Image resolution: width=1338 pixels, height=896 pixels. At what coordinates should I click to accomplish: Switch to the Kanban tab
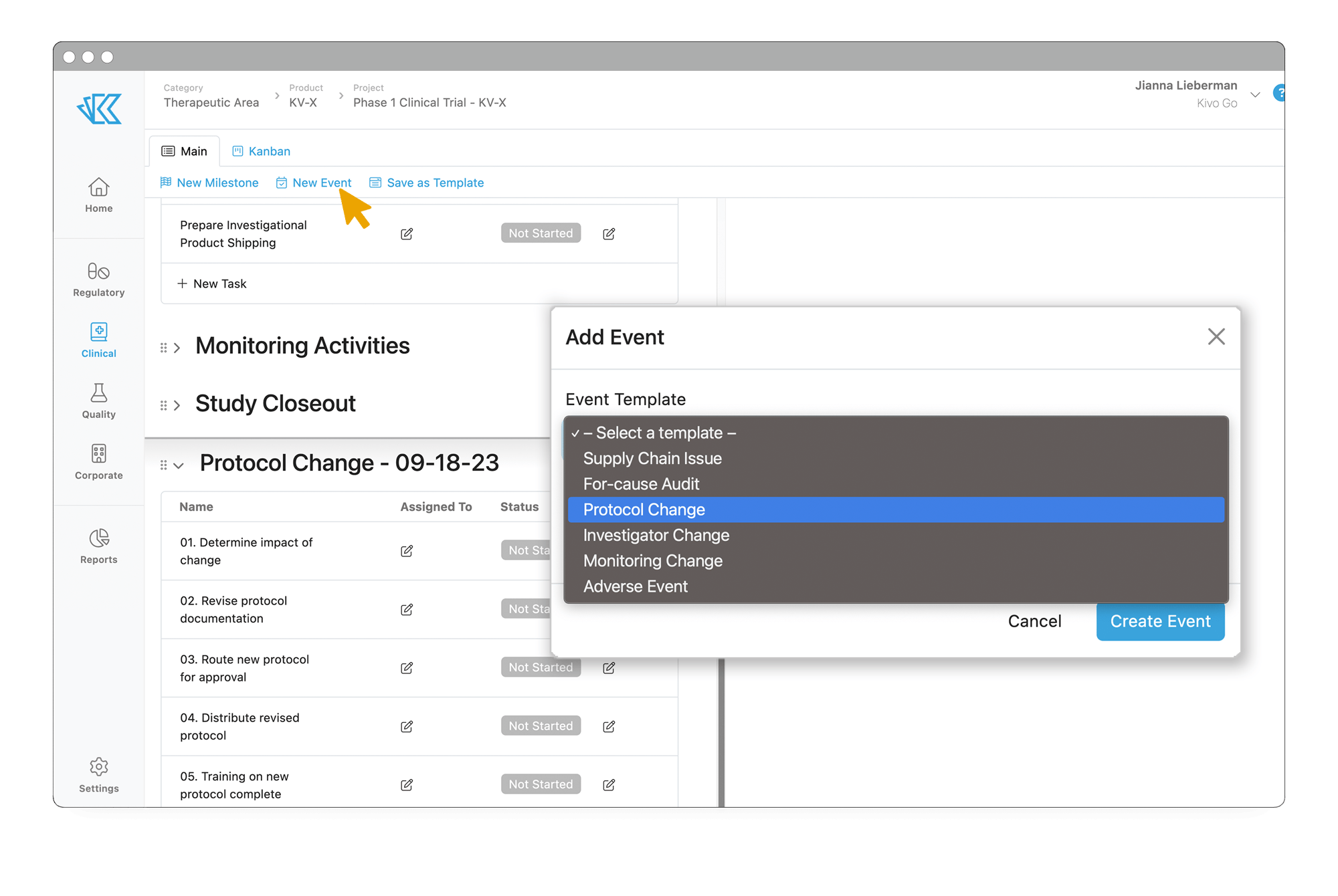[261, 150]
